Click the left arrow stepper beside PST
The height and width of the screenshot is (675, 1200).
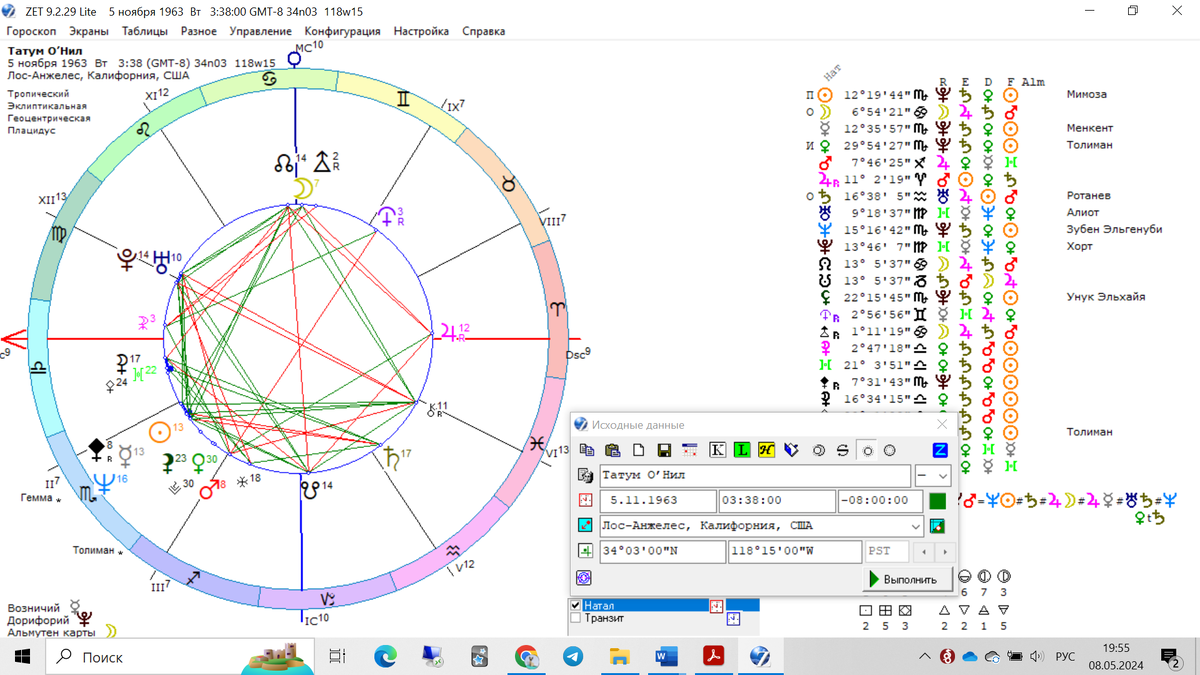925,551
